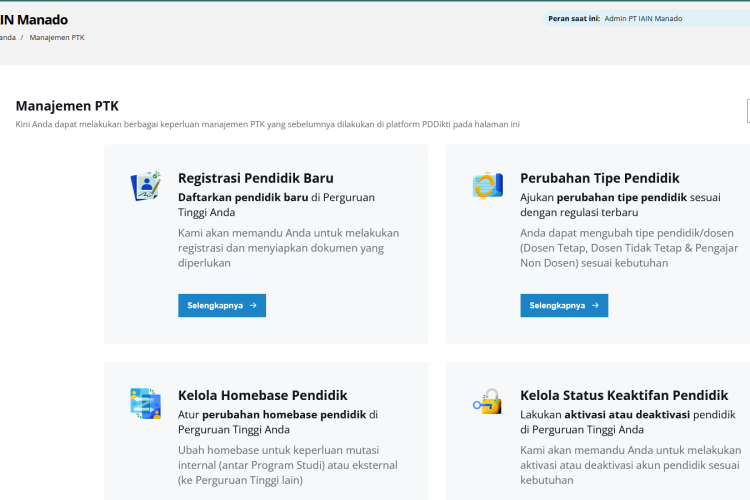Click the partially visible button beside the page heading
Viewport: 750px width, 500px height.
coord(747,110)
